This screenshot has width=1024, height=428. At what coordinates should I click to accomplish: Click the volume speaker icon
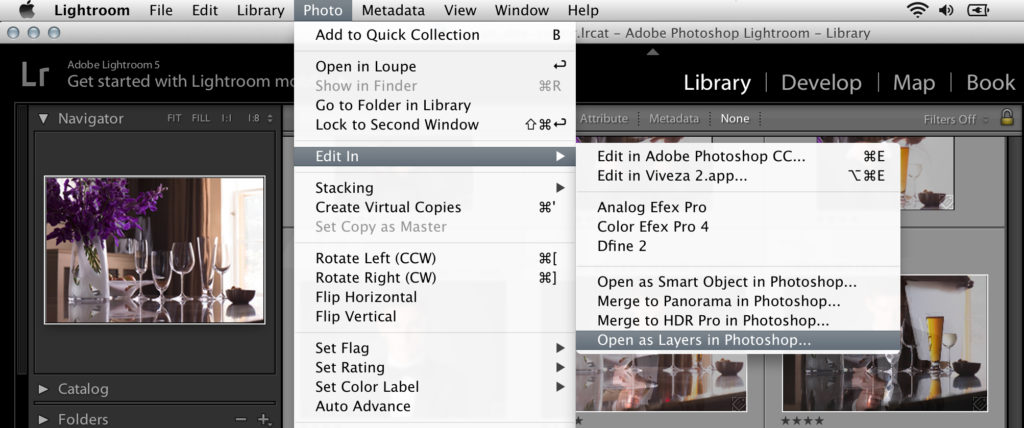[x=947, y=11]
